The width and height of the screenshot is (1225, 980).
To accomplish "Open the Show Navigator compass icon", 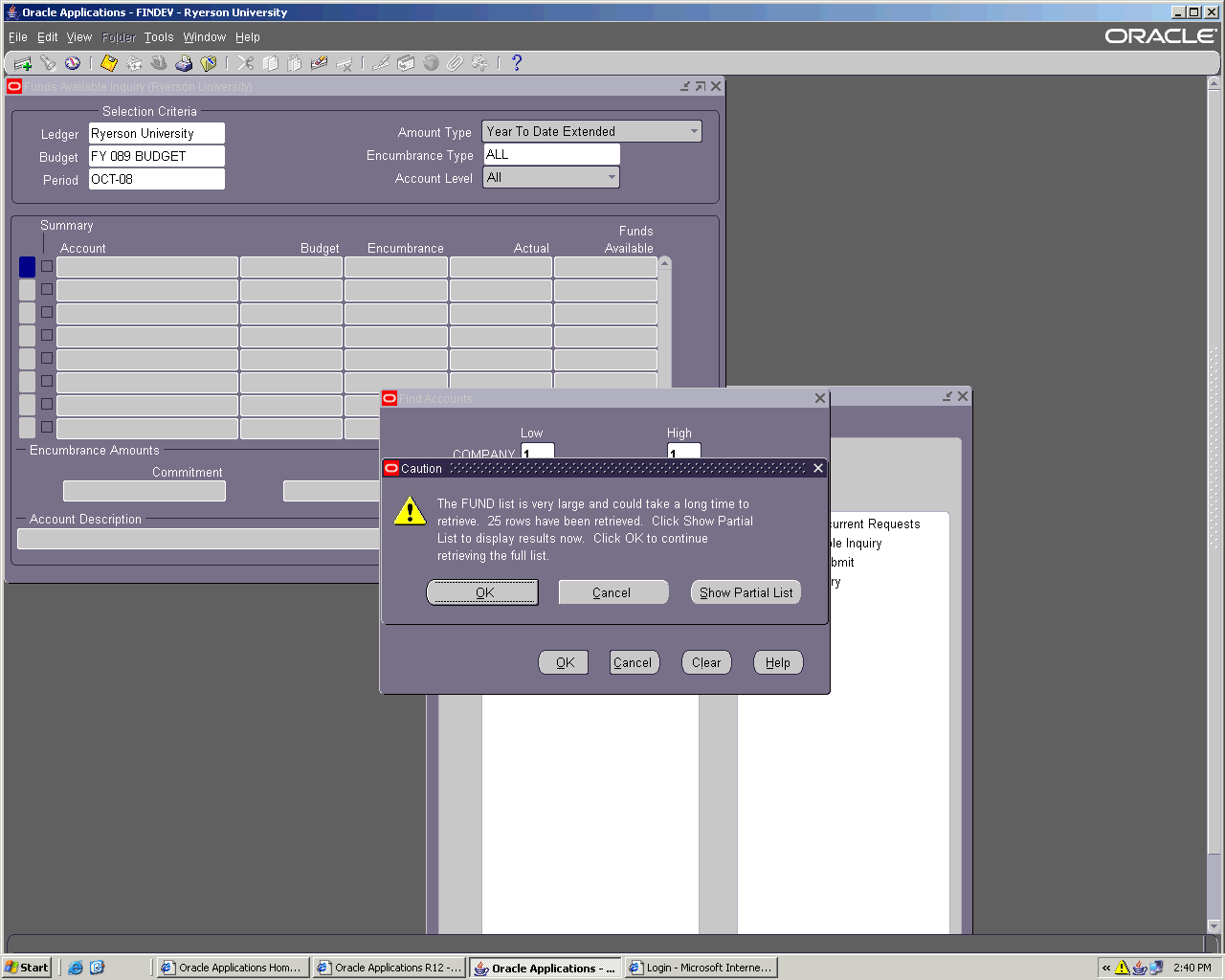I will (73, 63).
